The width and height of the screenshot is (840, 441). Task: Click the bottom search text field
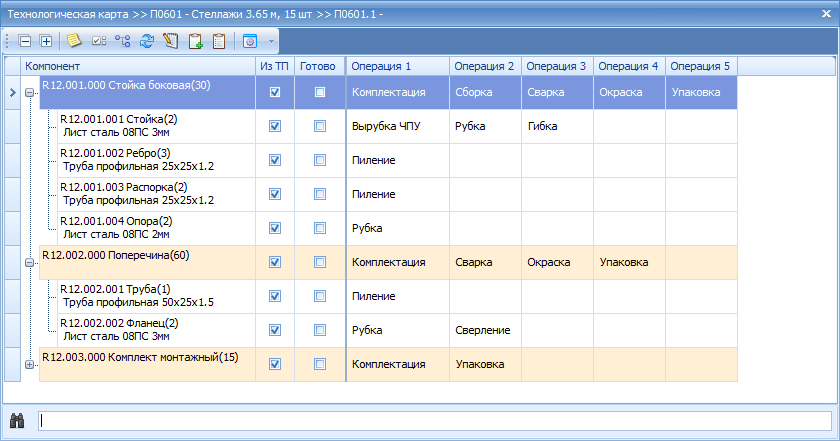[x=434, y=421]
